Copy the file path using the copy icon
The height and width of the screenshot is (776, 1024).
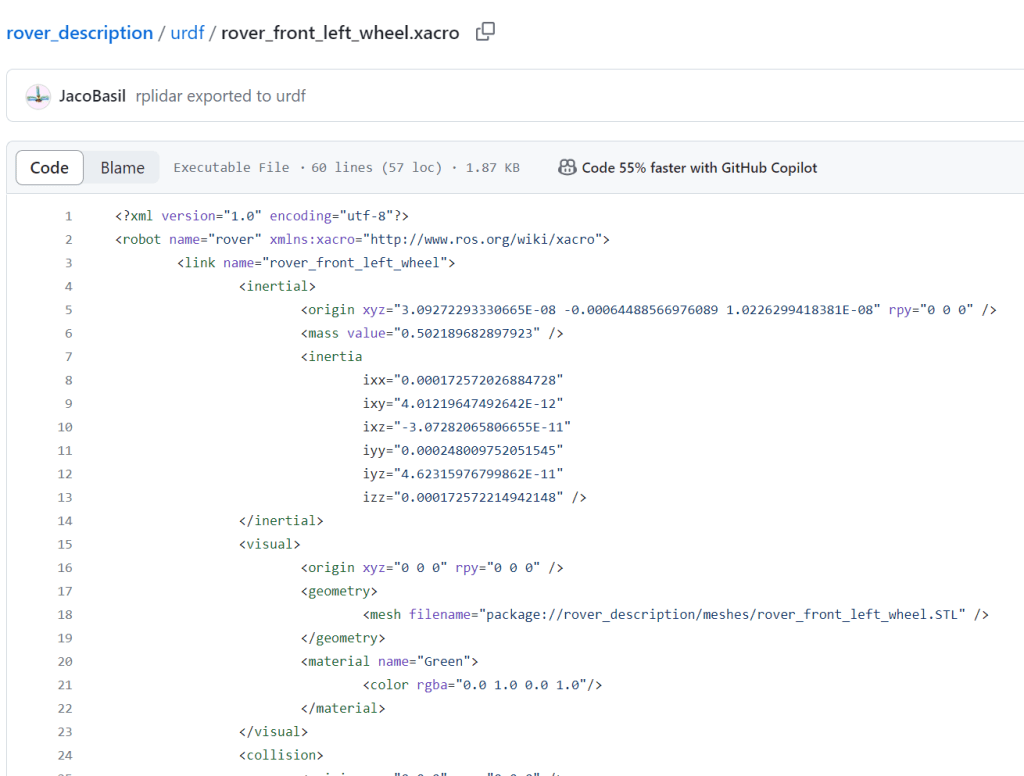(x=485, y=32)
